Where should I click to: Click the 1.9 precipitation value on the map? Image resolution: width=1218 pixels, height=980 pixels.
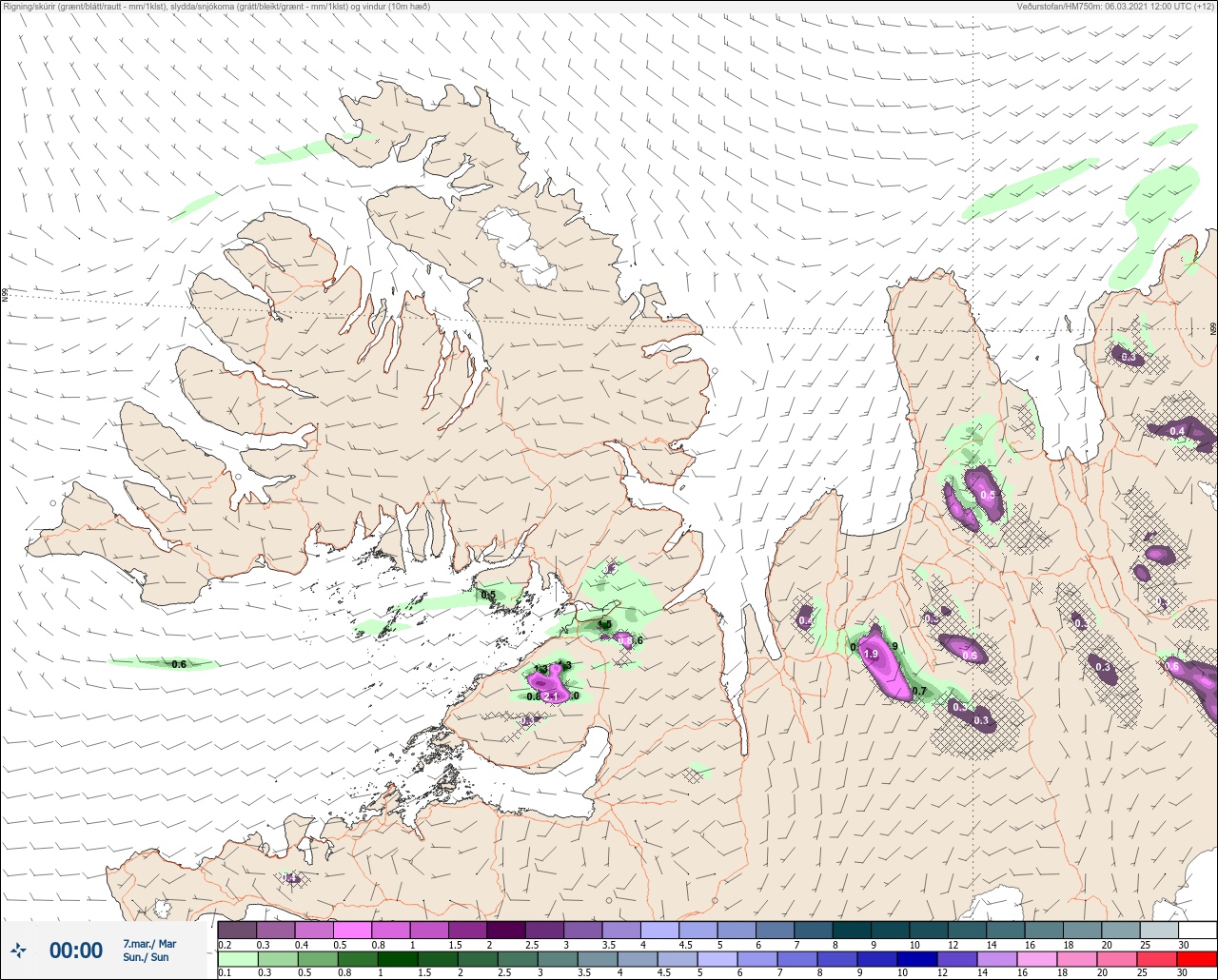[x=870, y=655]
